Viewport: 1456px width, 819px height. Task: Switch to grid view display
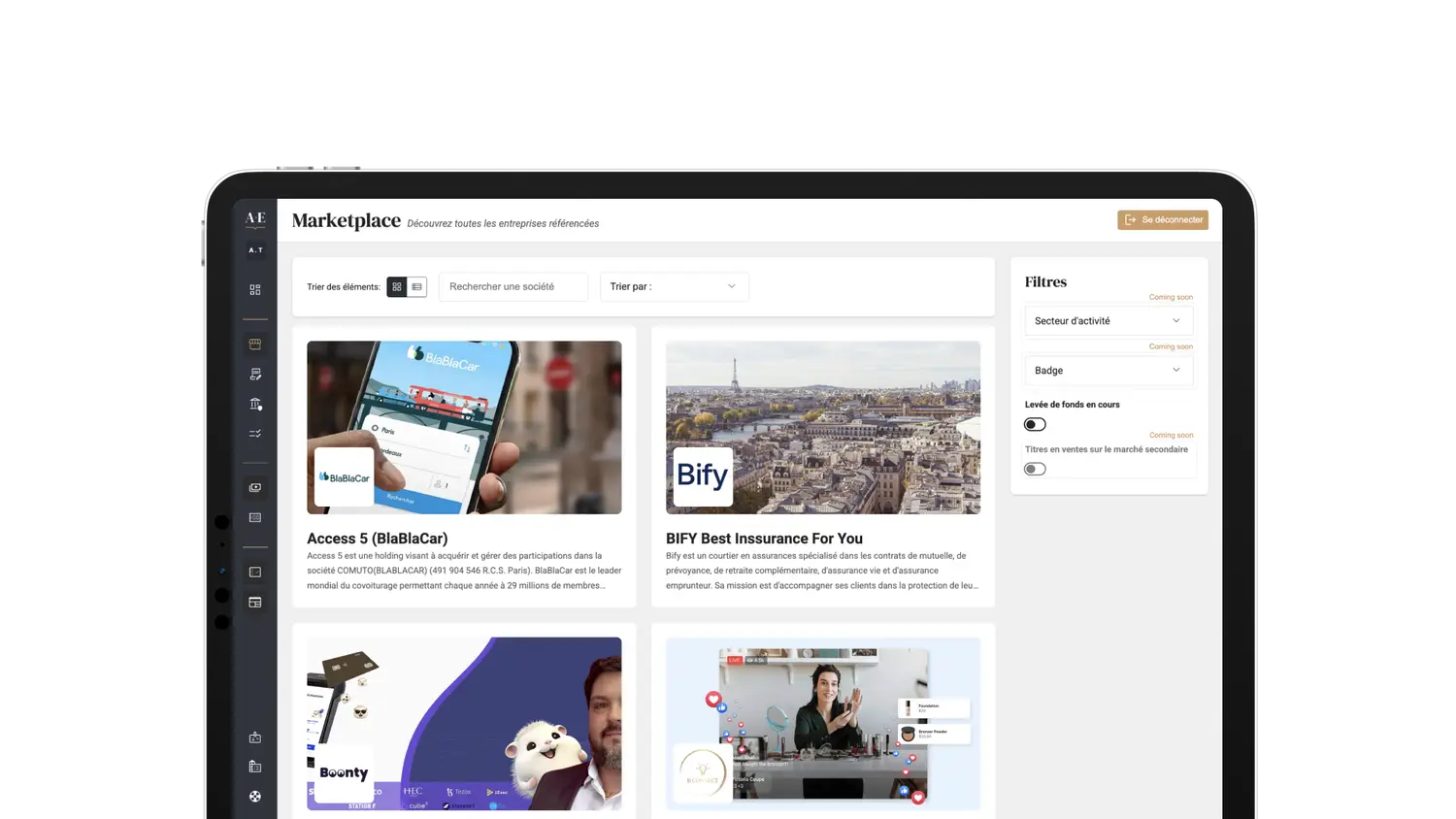(x=397, y=287)
